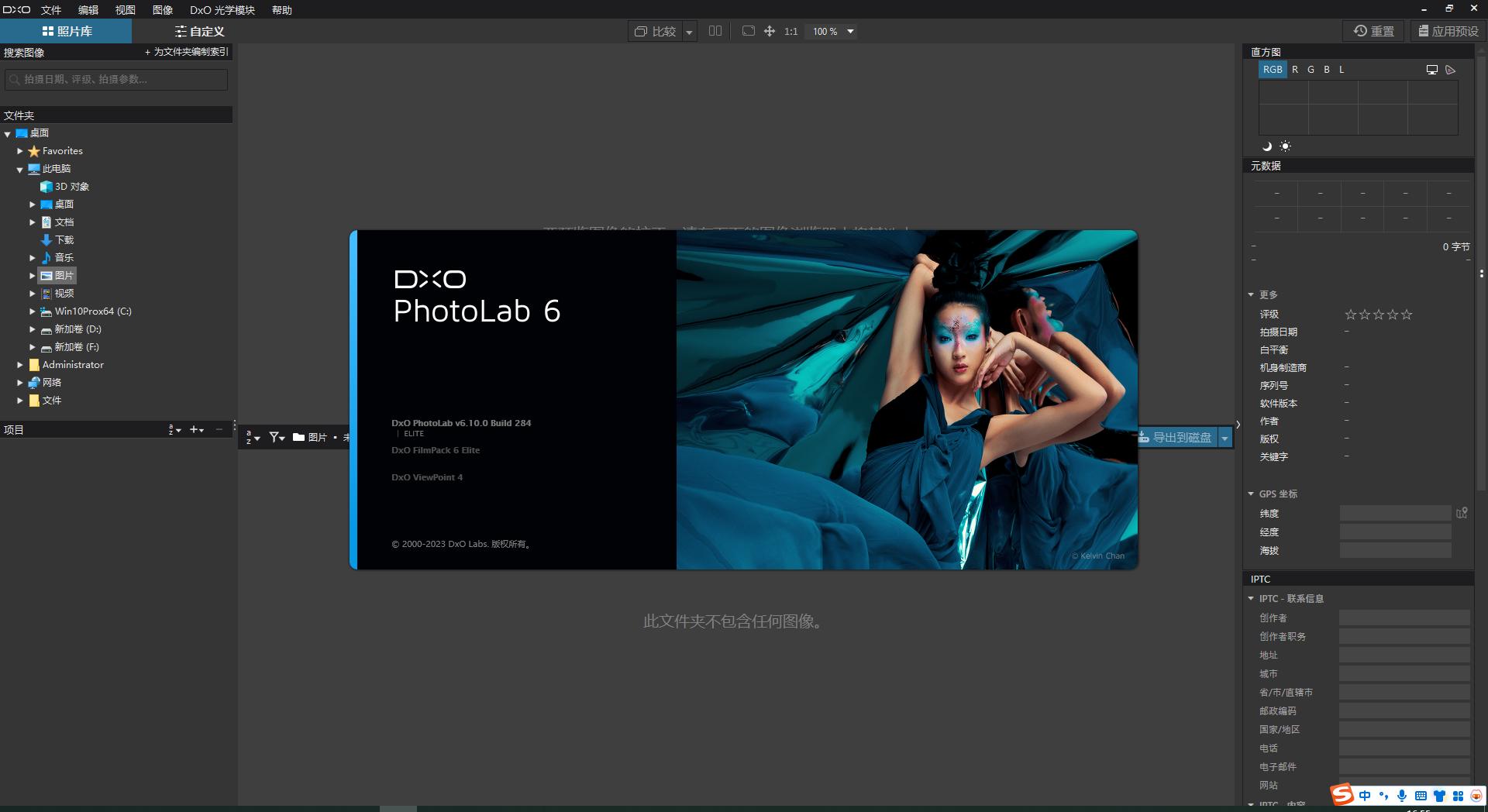Open the 帮助 menu
The height and width of the screenshot is (812, 1488).
point(282,10)
